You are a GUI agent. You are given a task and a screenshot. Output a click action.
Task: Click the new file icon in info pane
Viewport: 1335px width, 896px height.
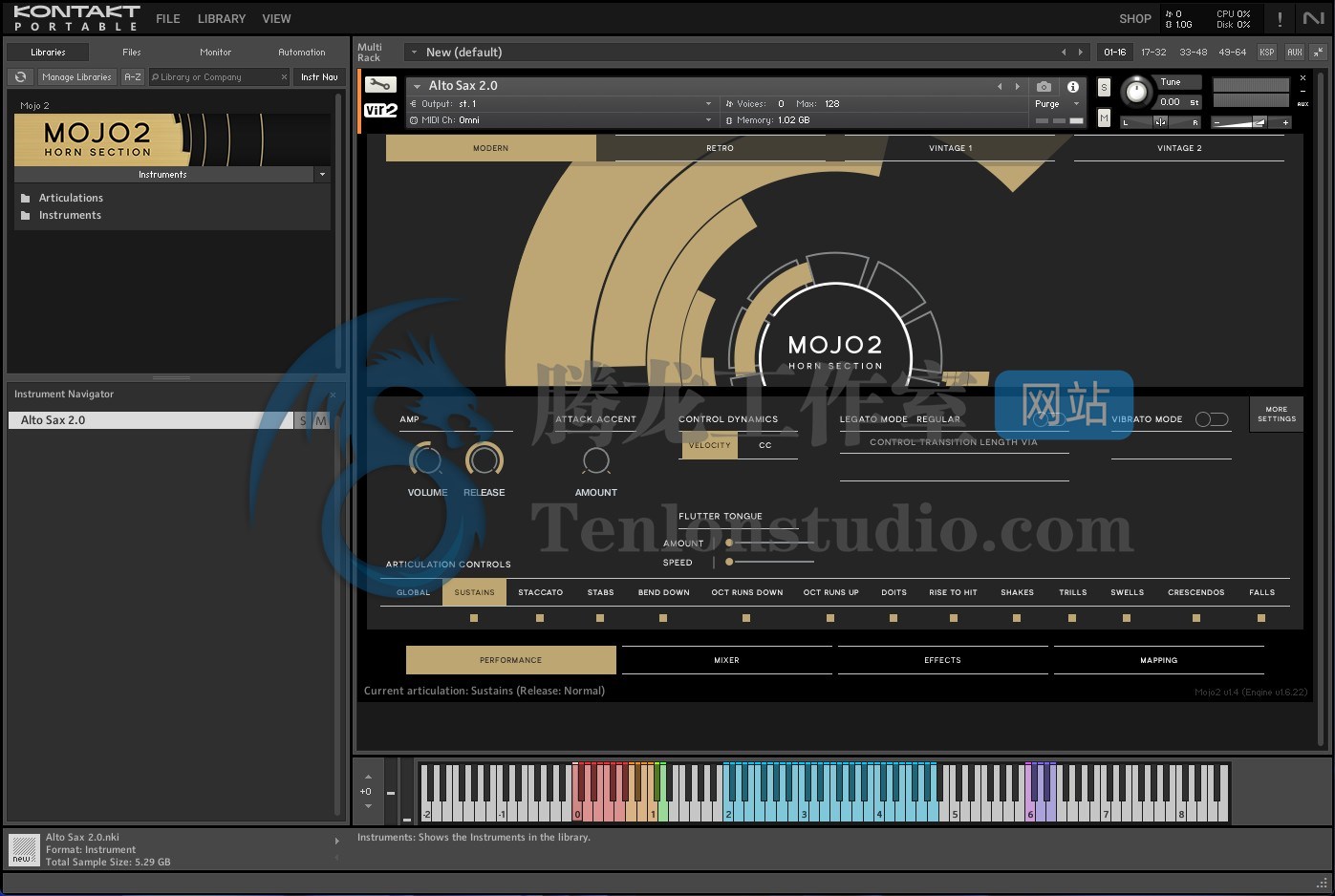(x=23, y=849)
